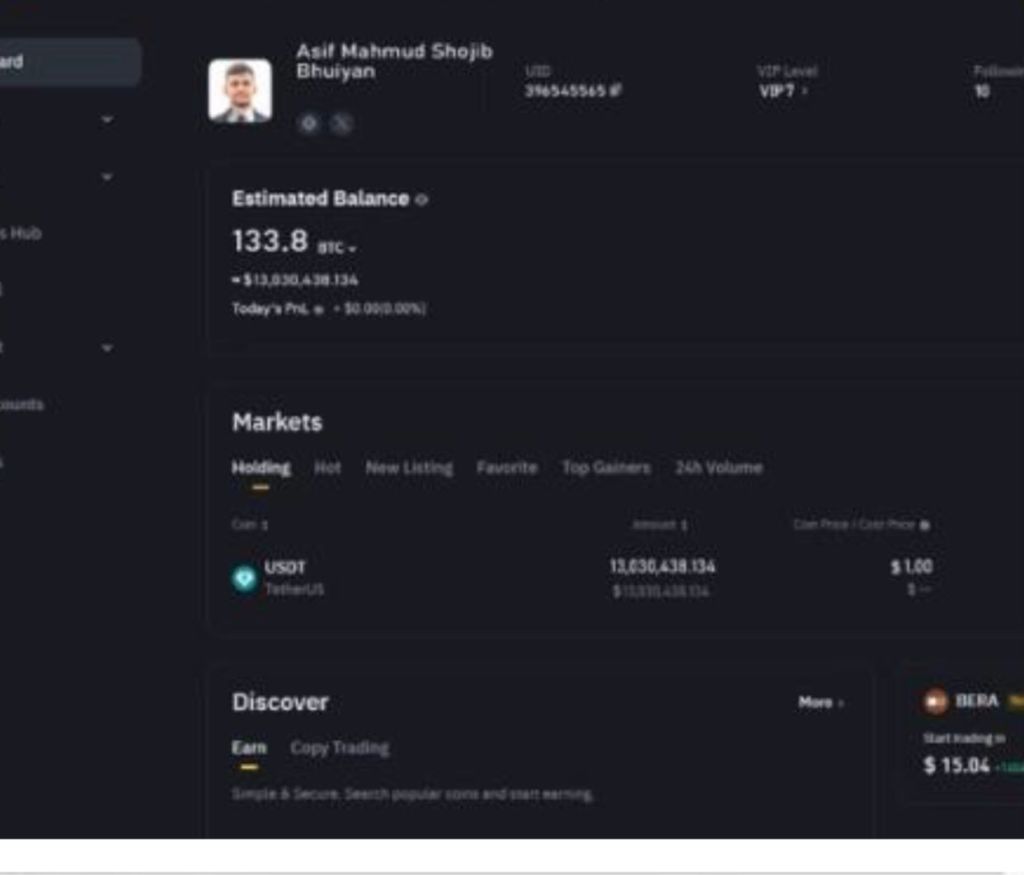
Task: Click the More link in Discover
Action: pyautogui.click(x=820, y=703)
